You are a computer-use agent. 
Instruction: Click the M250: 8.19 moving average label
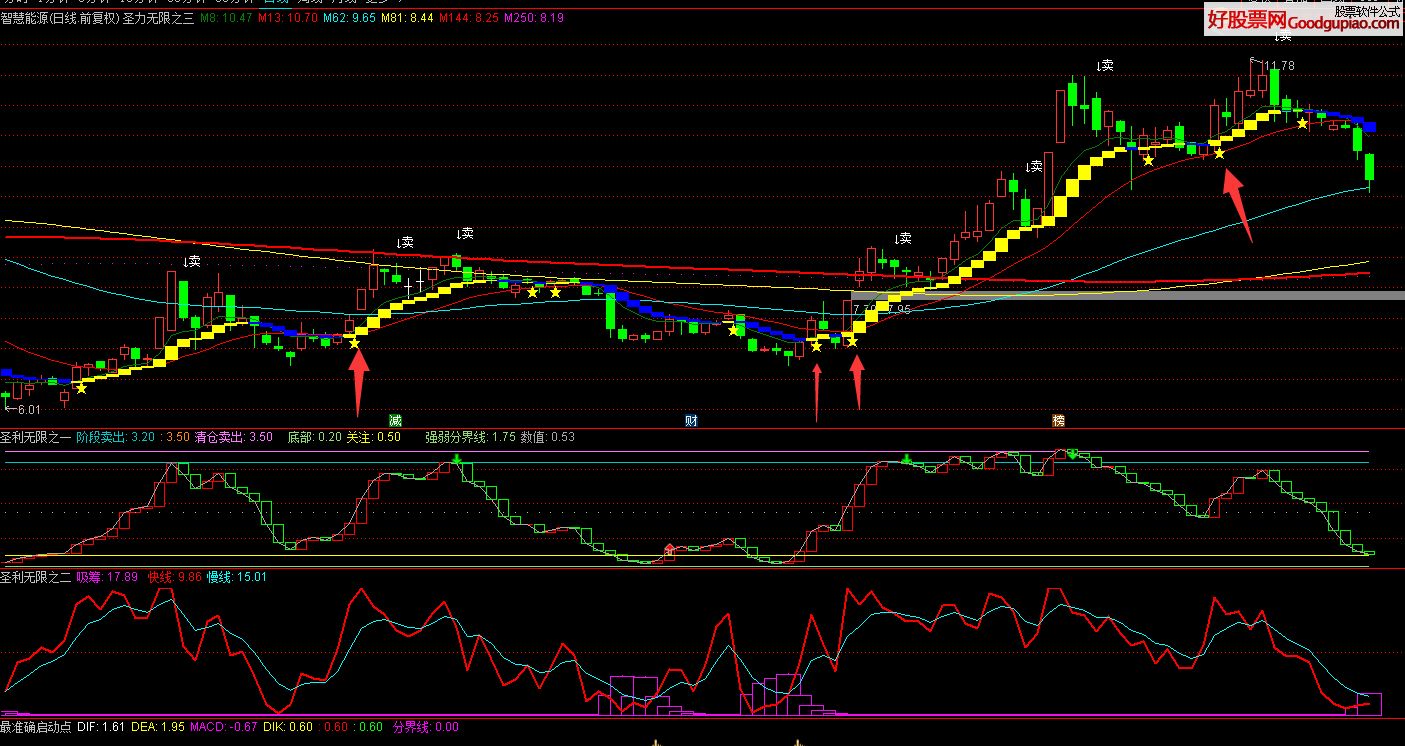[534, 18]
